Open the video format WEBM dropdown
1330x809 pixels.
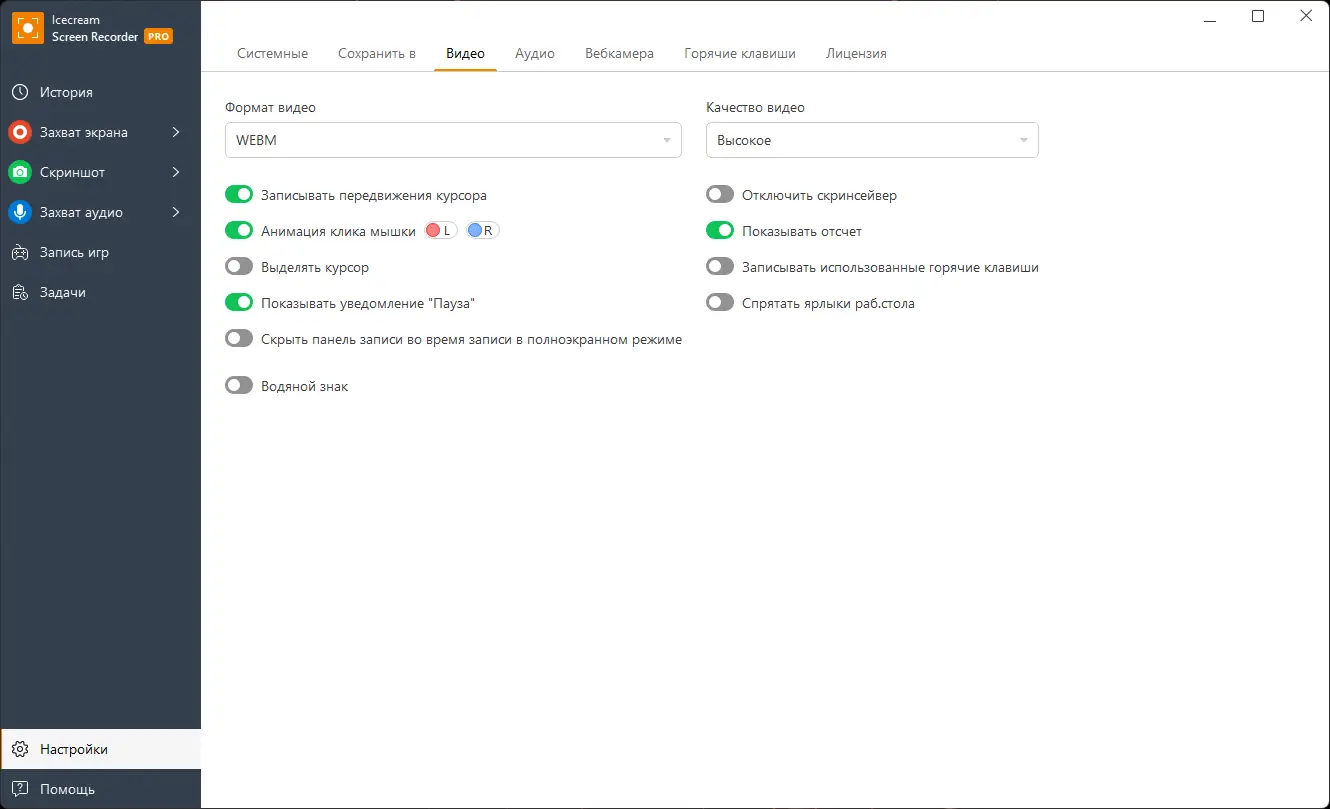[453, 140]
